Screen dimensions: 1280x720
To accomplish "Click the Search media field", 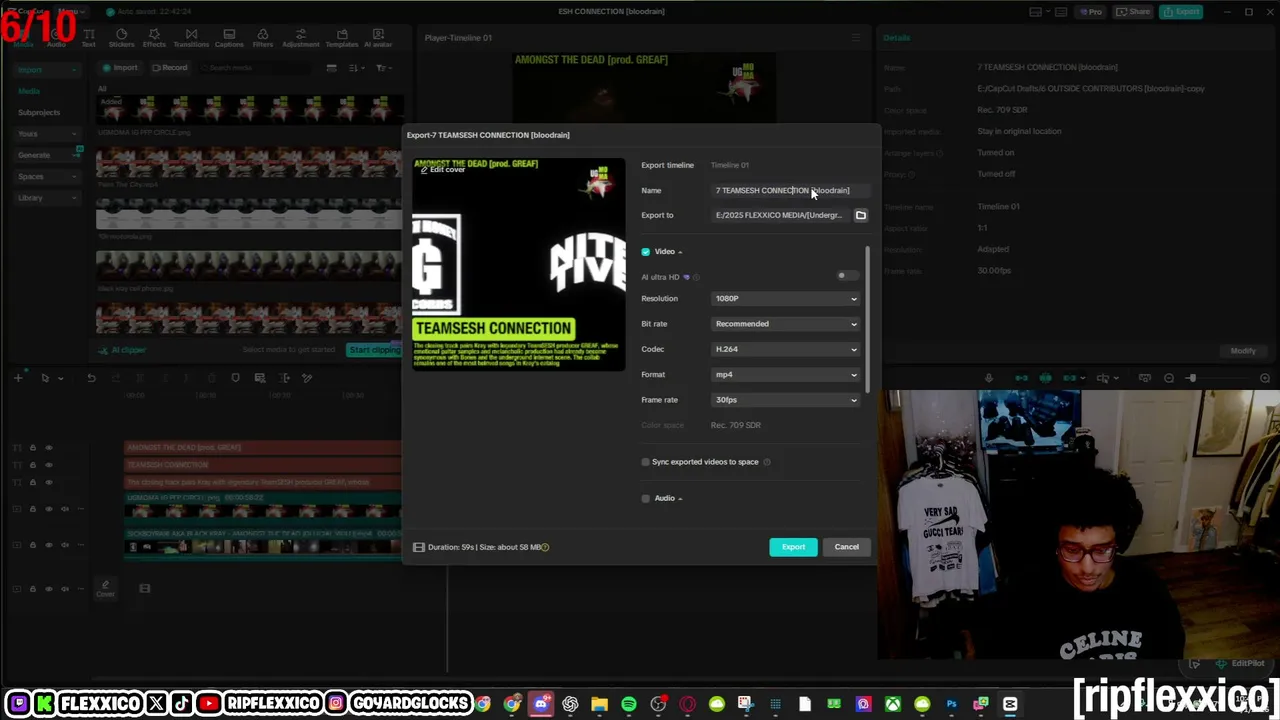I will click(x=255, y=68).
